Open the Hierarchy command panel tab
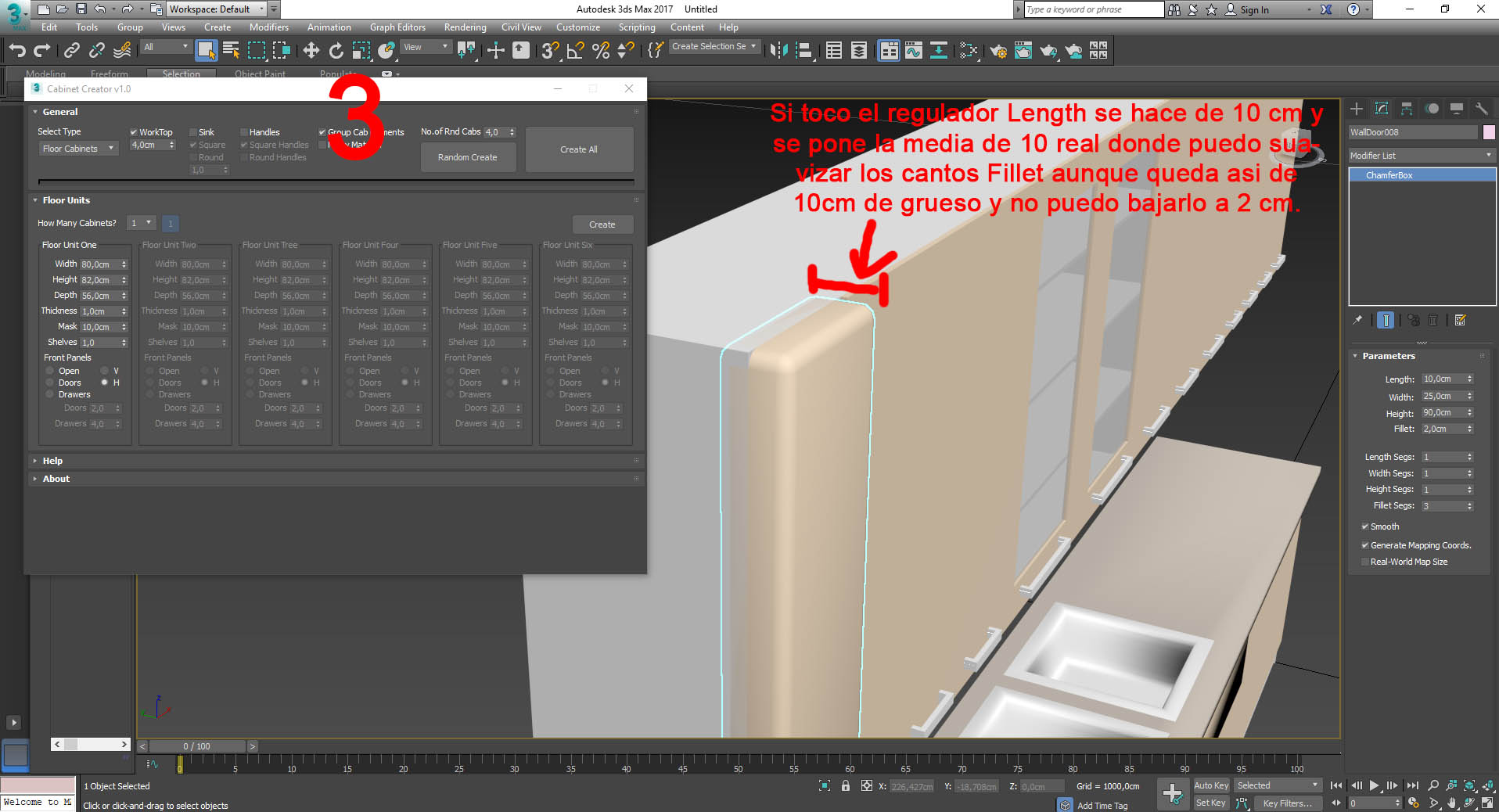The image size is (1499, 812). coord(1407,109)
